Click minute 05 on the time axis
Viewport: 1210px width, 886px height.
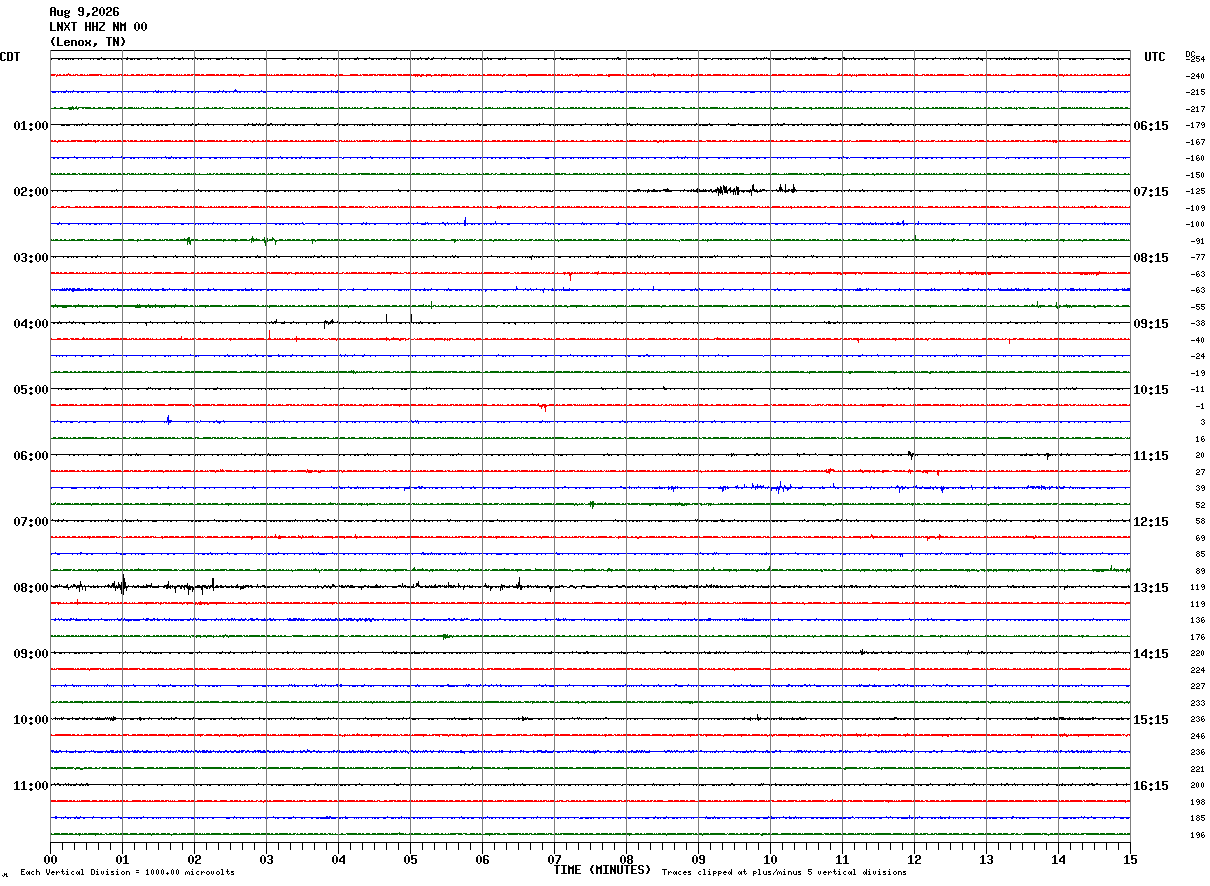click(x=410, y=859)
